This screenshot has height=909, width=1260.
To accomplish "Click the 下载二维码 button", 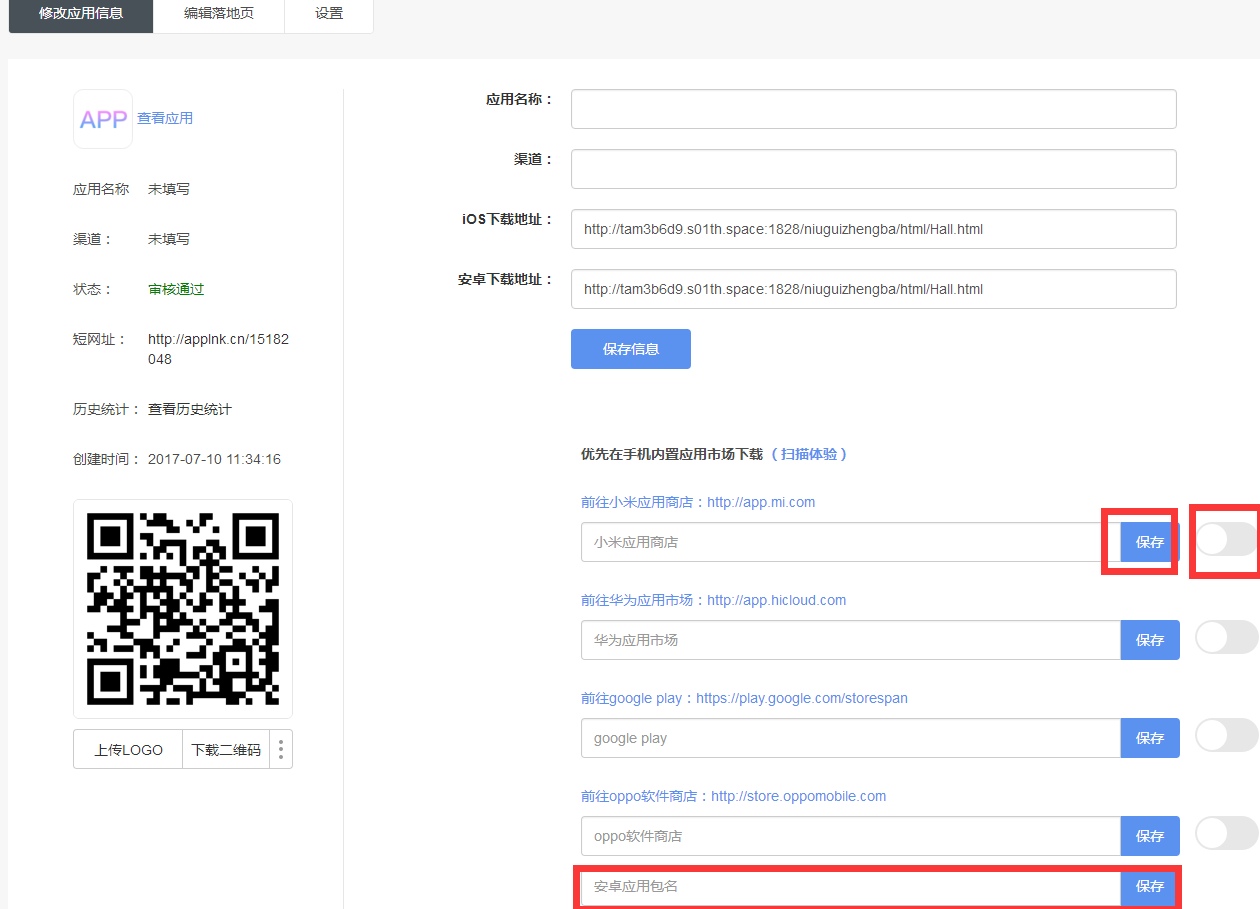I will click(x=226, y=749).
